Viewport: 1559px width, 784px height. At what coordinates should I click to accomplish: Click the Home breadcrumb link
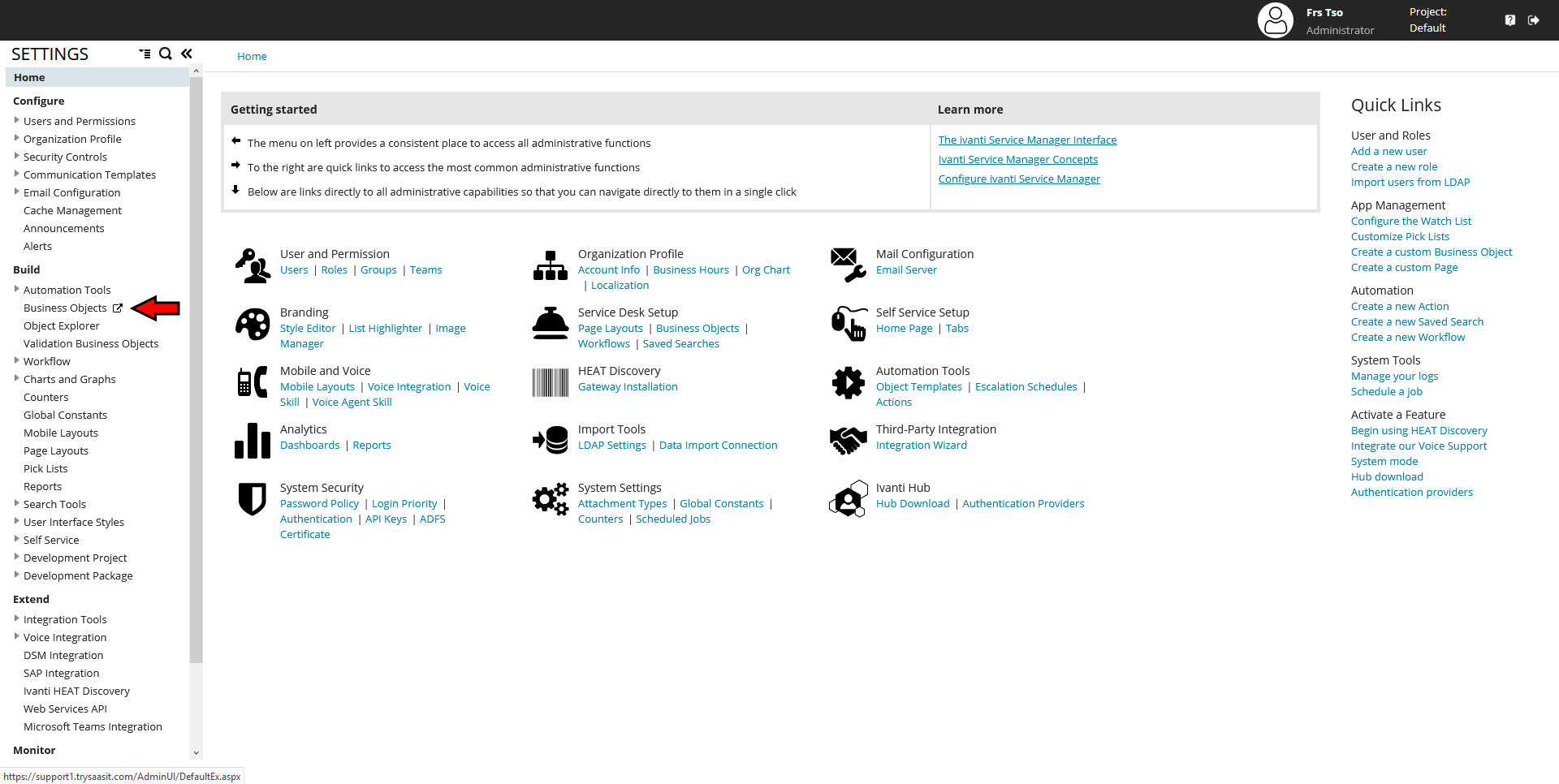pyautogui.click(x=252, y=56)
